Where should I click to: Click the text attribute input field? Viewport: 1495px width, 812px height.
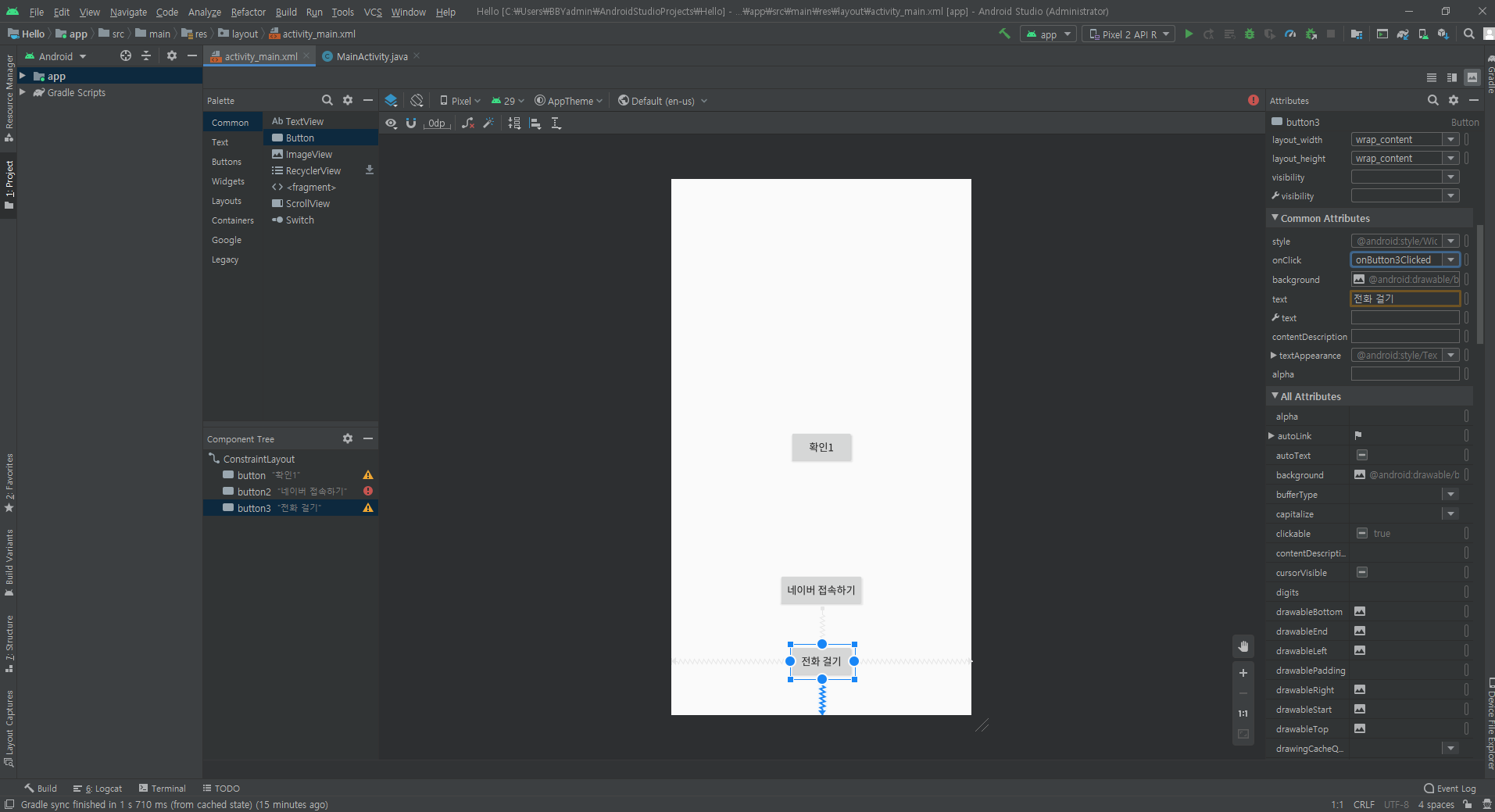[x=1405, y=299]
